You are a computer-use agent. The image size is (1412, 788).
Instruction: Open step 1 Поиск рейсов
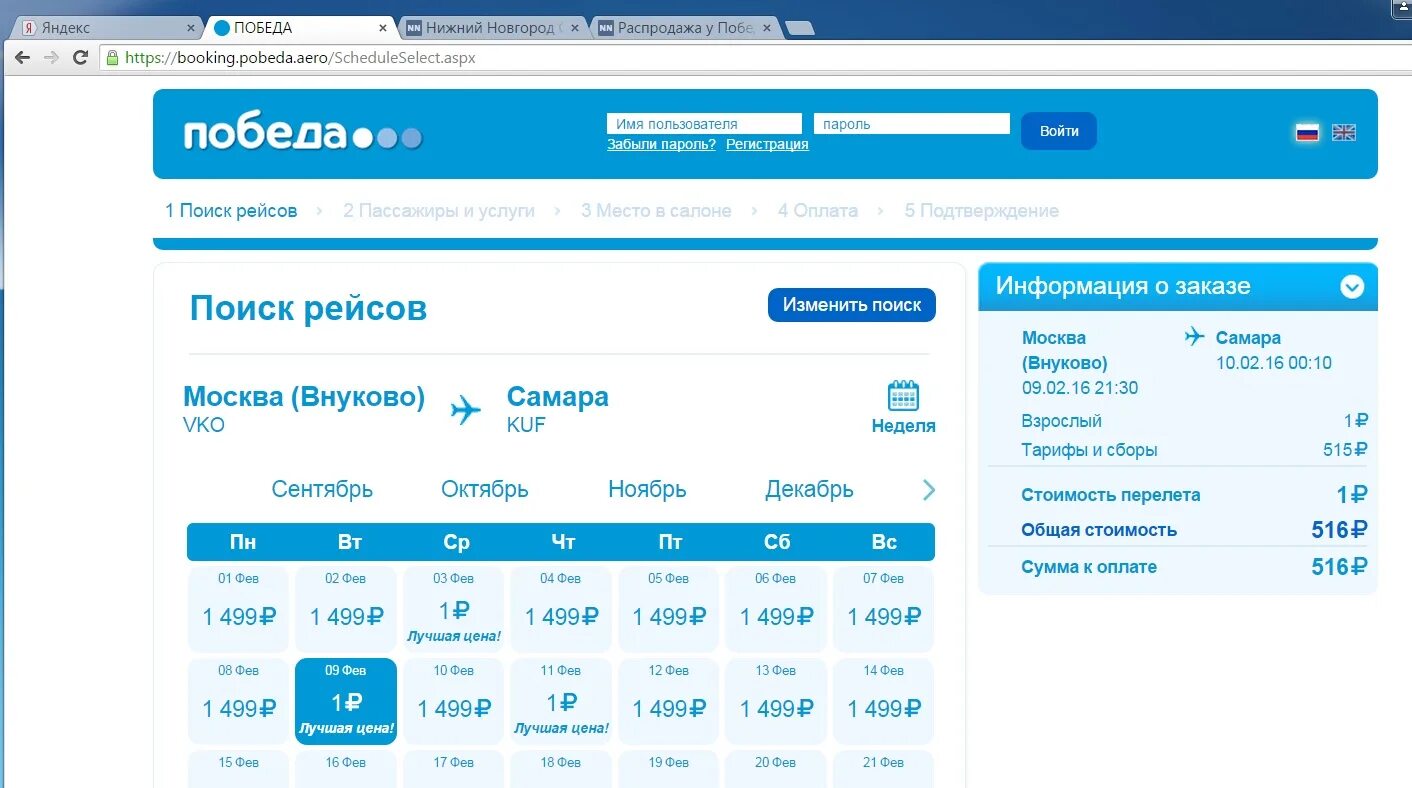[x=231, y=211]
